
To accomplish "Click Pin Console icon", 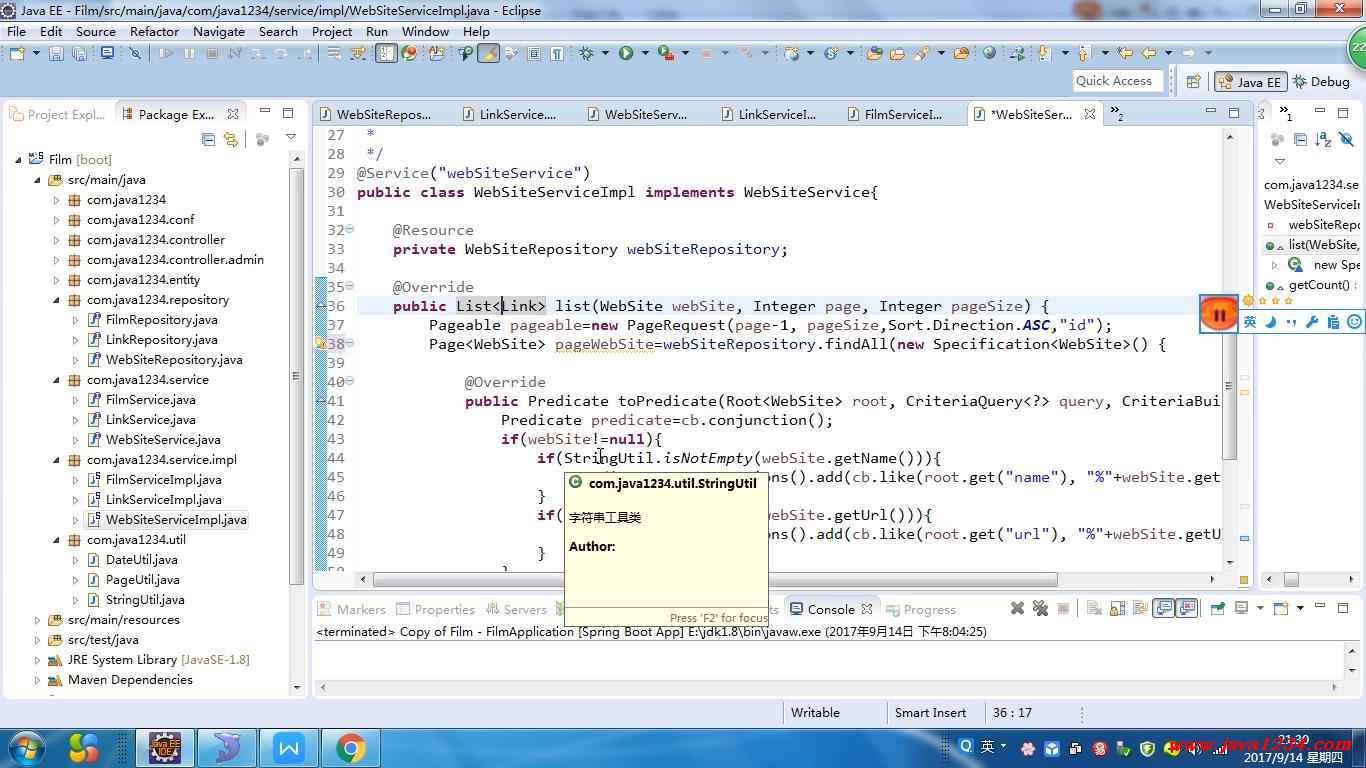I will (1217, 608).
